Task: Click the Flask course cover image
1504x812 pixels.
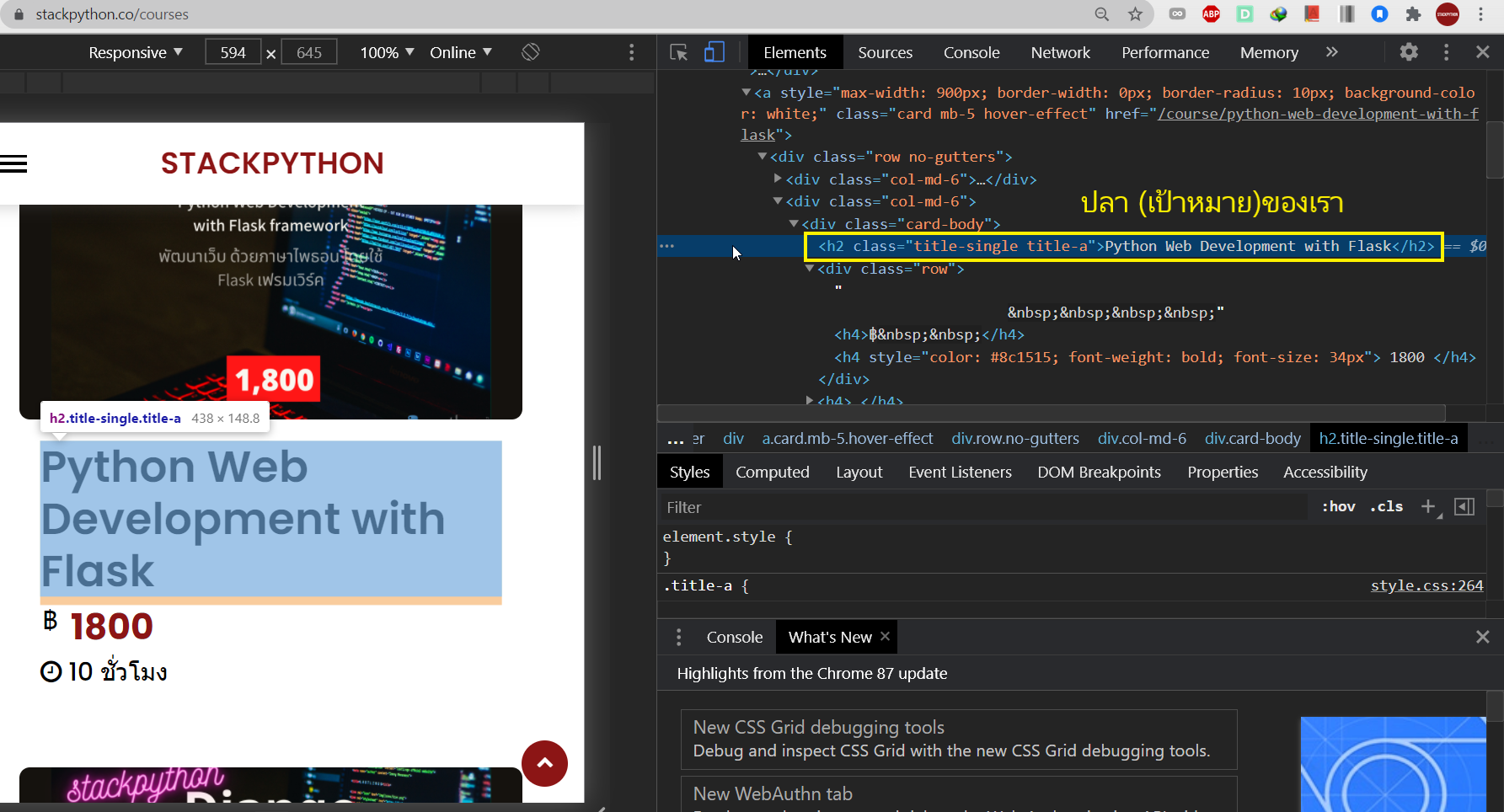Action: [x=270, y=312]
